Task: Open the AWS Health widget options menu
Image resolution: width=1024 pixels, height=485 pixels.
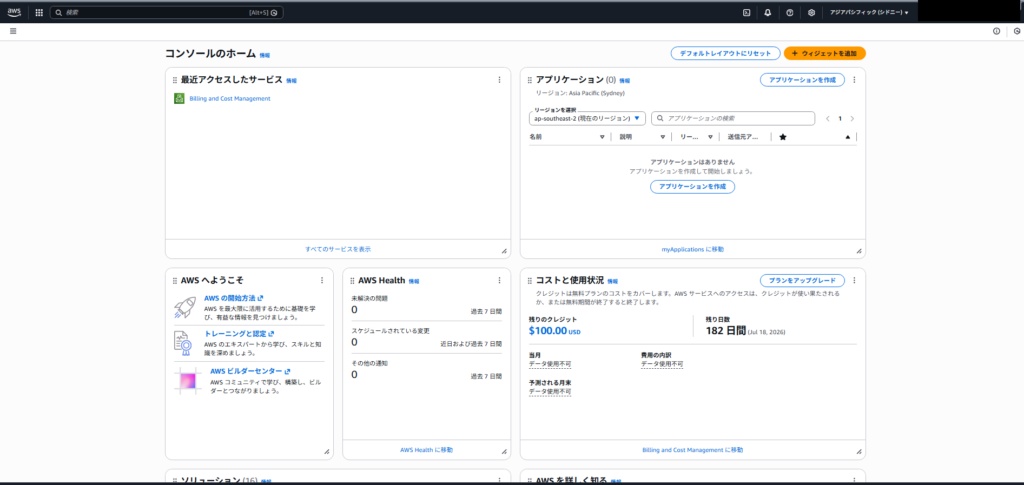Action: coord(499,280)
